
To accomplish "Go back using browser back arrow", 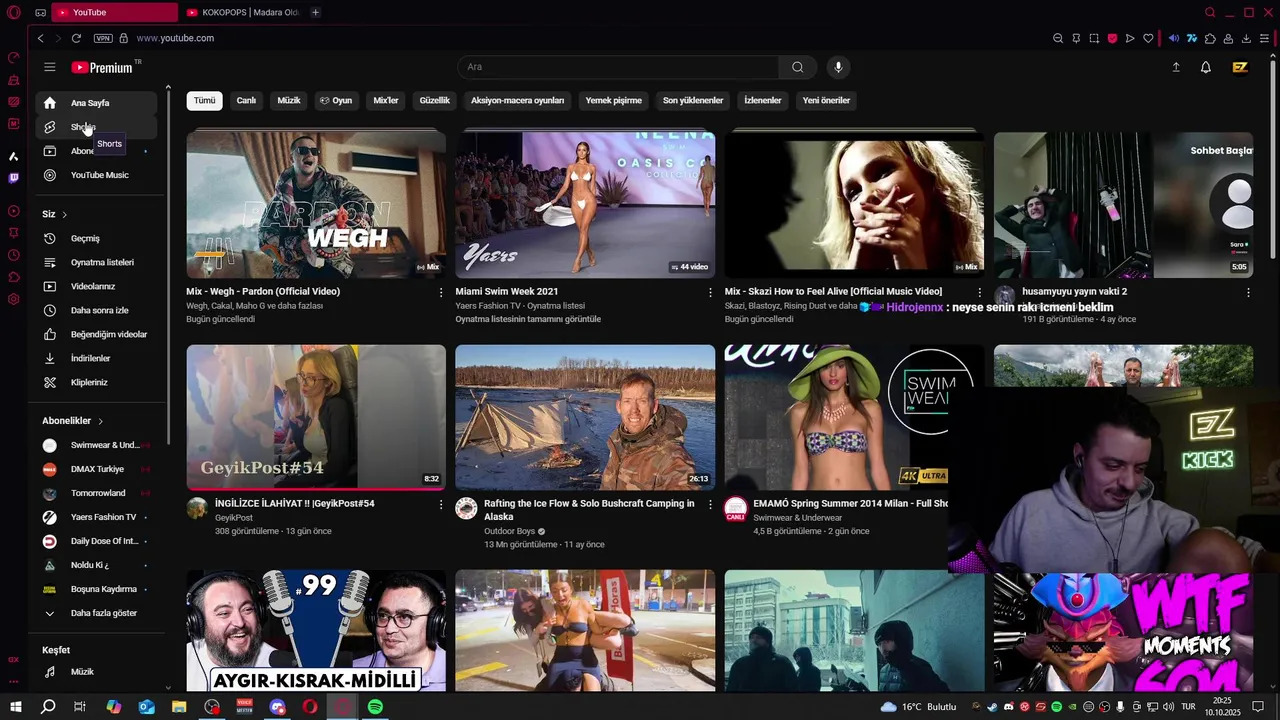I will pyautogui.click(x=40, y=38).
